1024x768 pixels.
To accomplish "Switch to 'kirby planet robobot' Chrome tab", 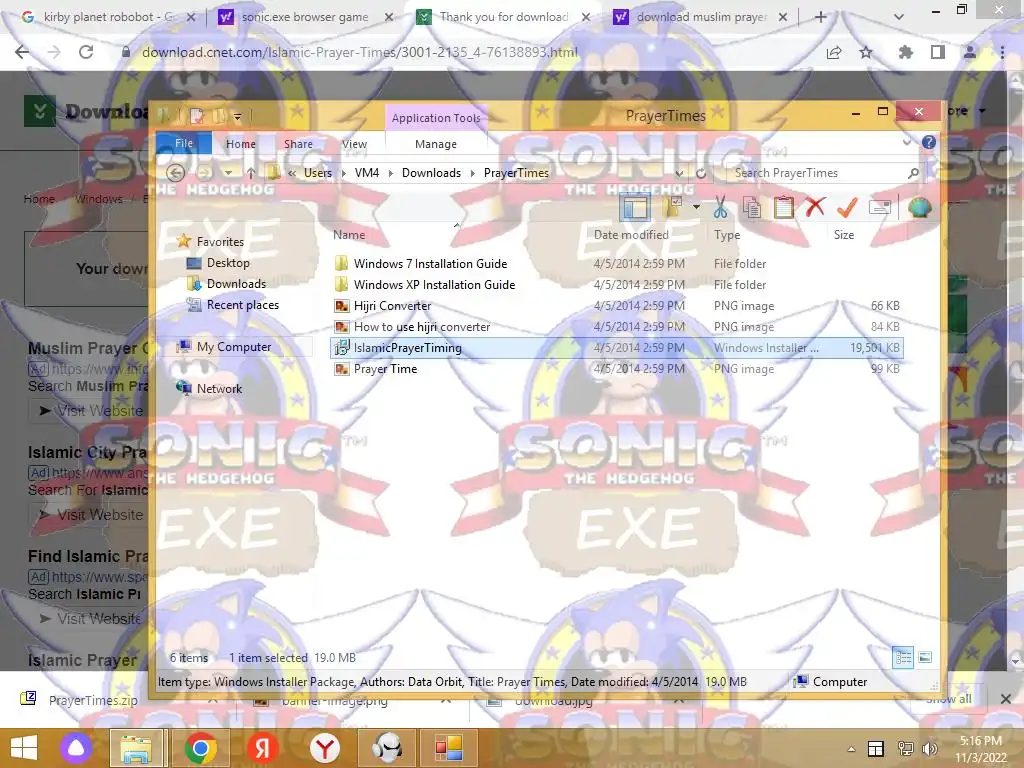I will 108,17.
